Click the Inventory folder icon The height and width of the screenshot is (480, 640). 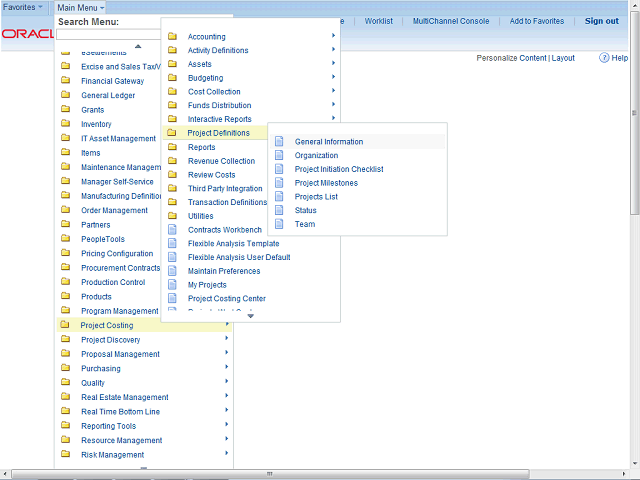click(x=65, y=123)
